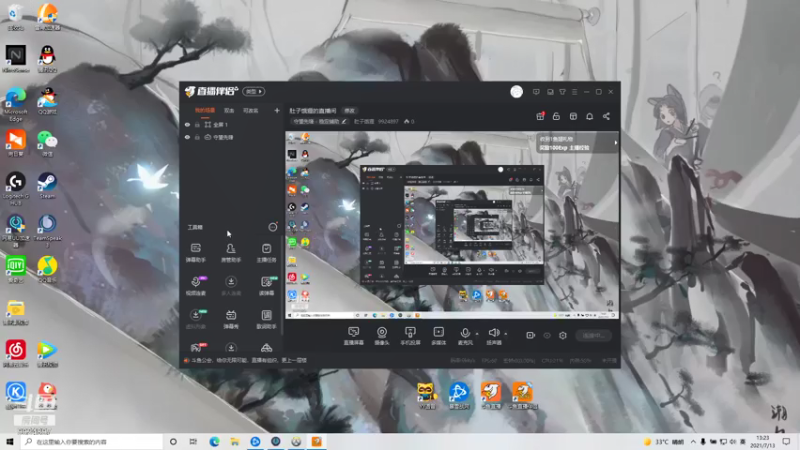The image size is (800, 450).
Task: Click the mode switch pill next to logo
Action: pyautogui.click(x=254, y=91)
